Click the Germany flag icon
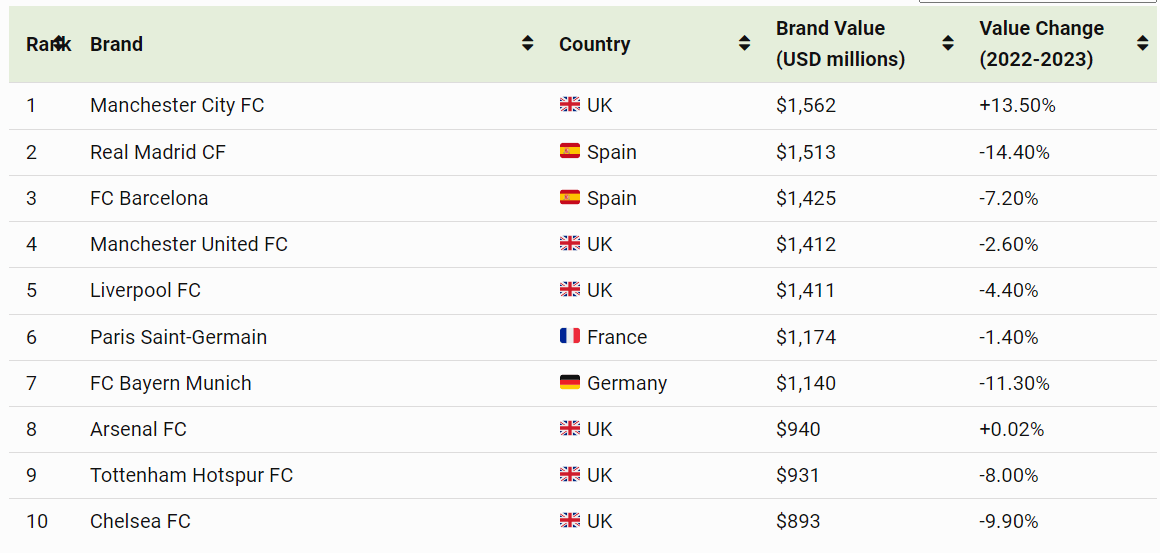Viewport: 1160px width, 553px height. (570, 383)
